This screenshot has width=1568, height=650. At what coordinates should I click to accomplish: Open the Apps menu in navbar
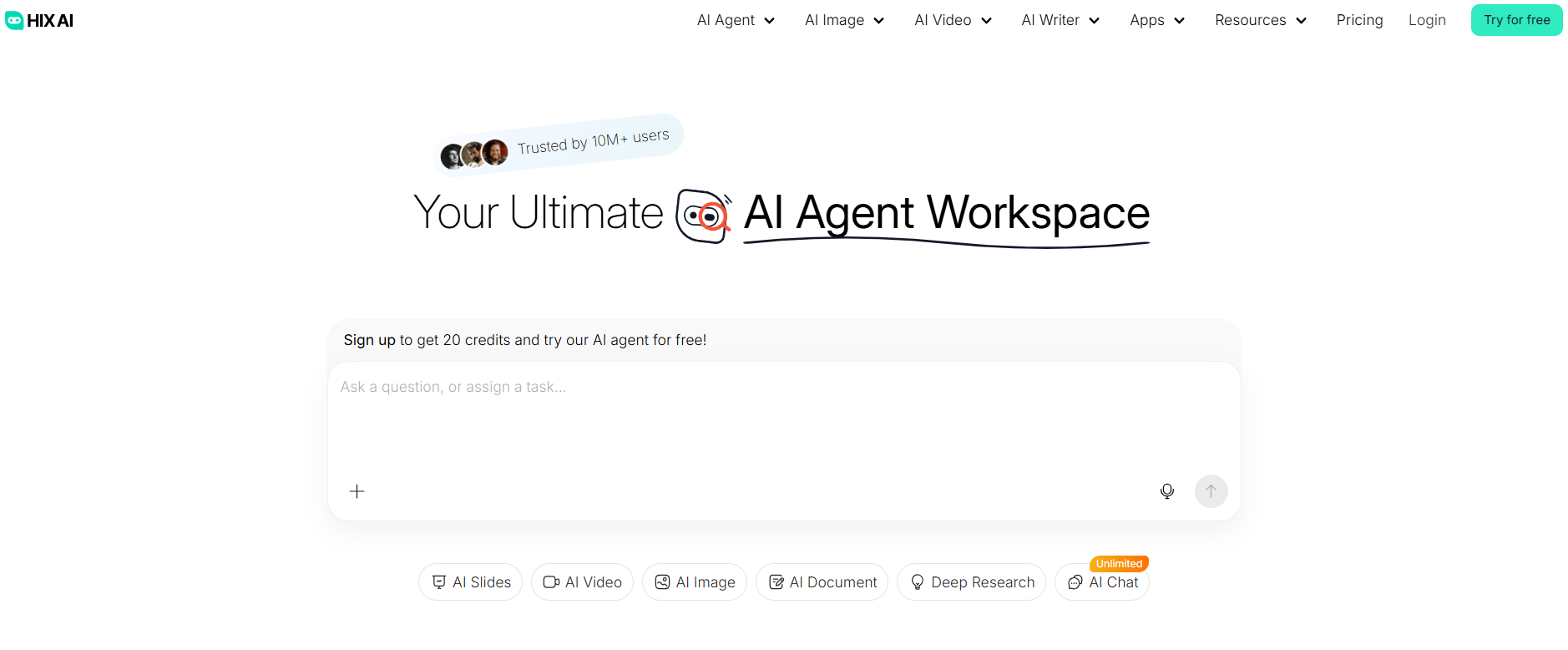click(x=1156, y=20)
